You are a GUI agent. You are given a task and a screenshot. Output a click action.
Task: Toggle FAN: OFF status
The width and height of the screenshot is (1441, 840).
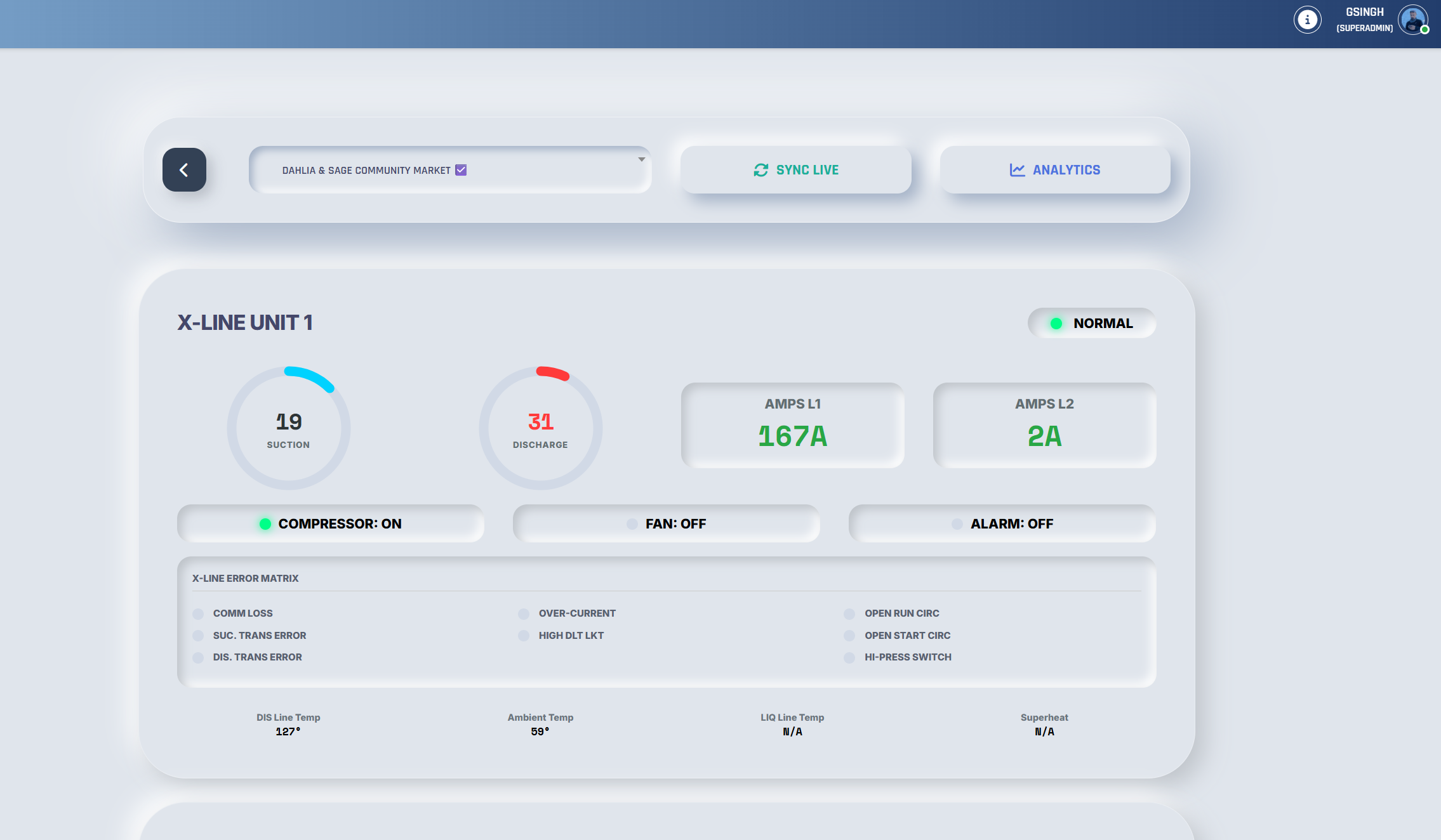pyautogui.click(x=665, y=523)
